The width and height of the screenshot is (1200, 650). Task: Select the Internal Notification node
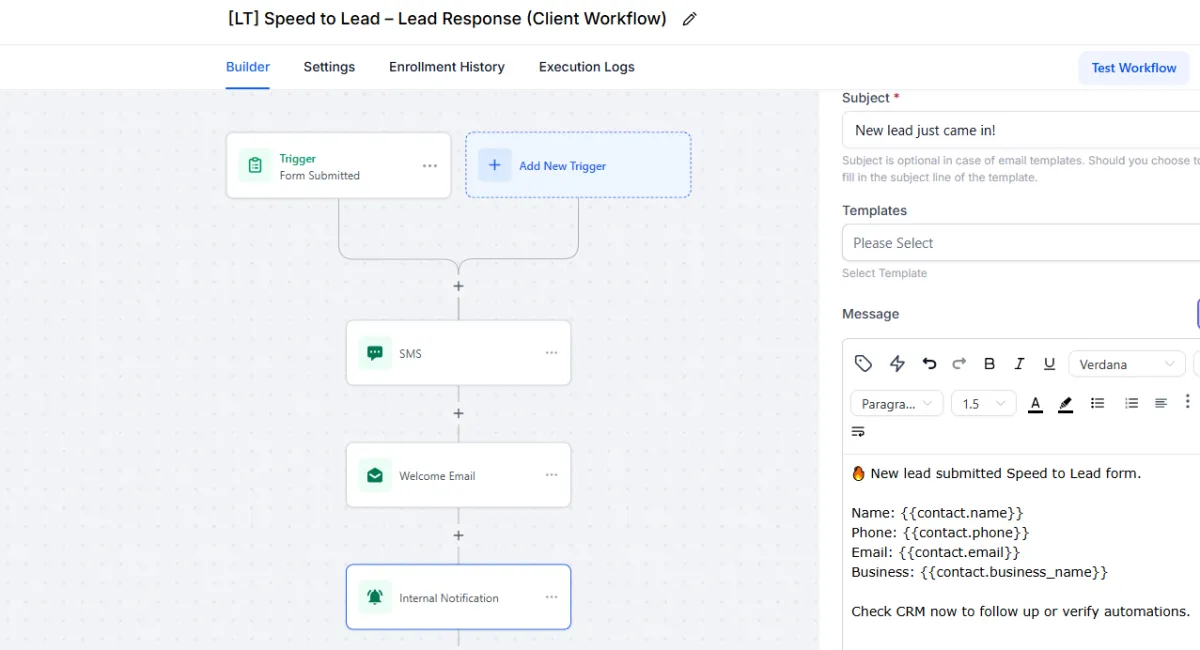[458, 597]
